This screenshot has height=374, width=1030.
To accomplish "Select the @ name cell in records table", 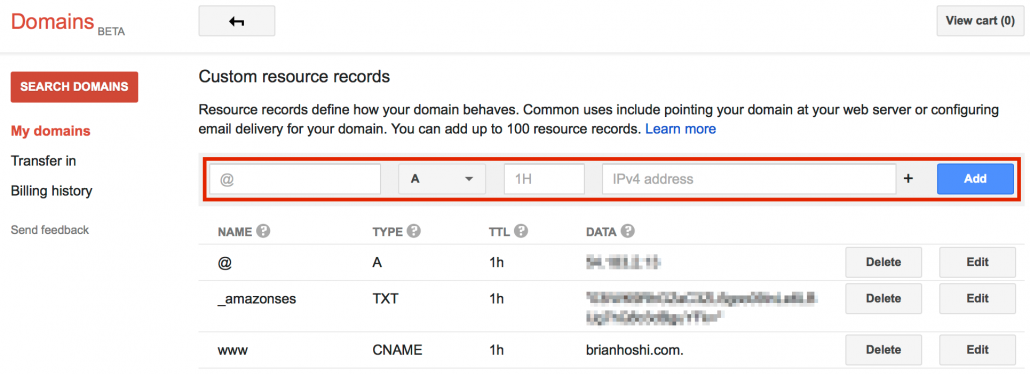I will pyautogui.click(x=225, y=262).
